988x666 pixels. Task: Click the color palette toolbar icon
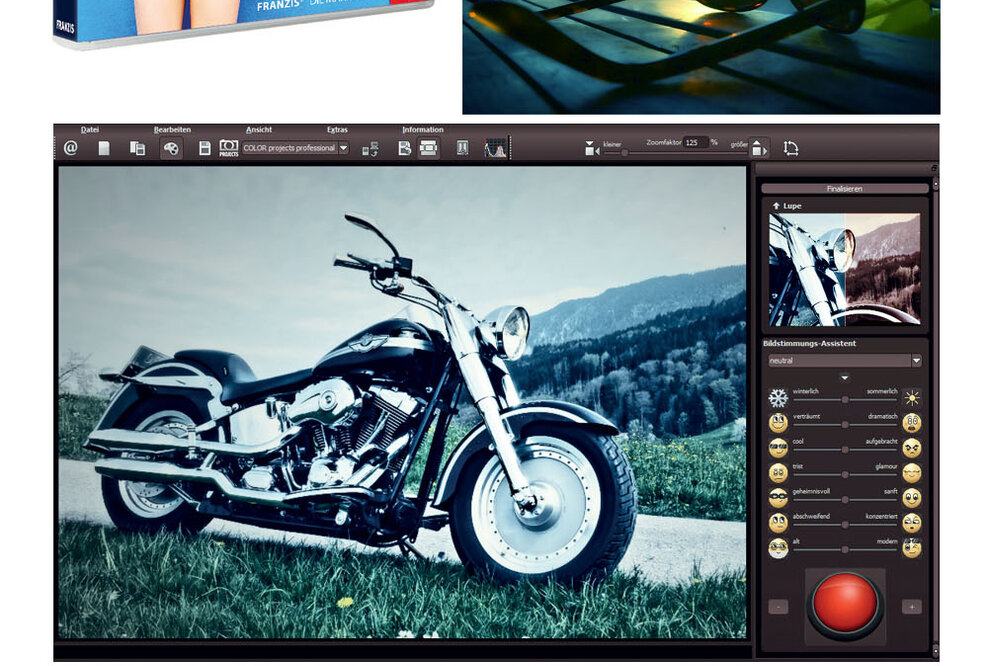[171, 148]
